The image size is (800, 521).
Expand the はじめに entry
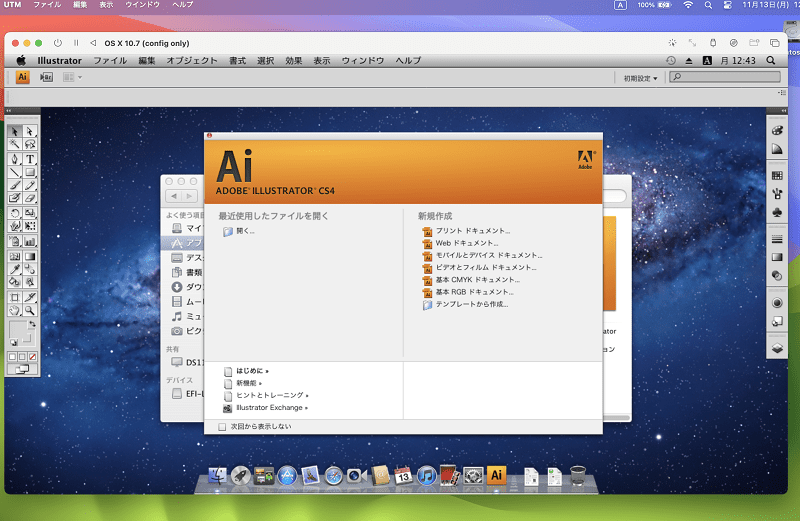coord(252,371)
